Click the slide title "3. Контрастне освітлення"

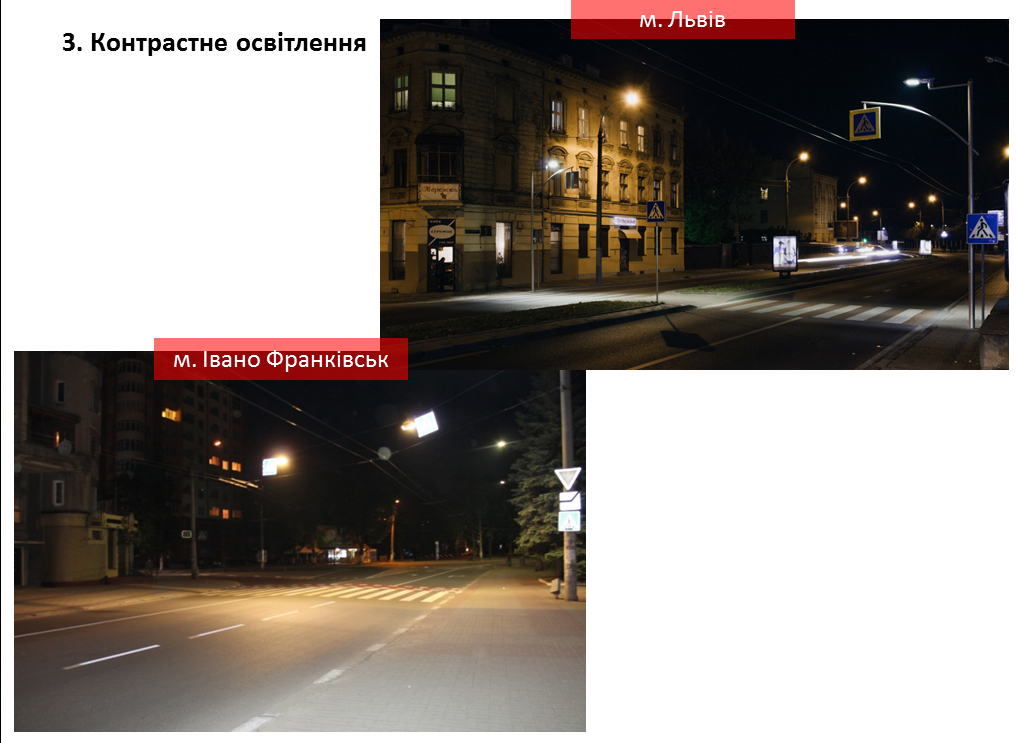[214, 44]
